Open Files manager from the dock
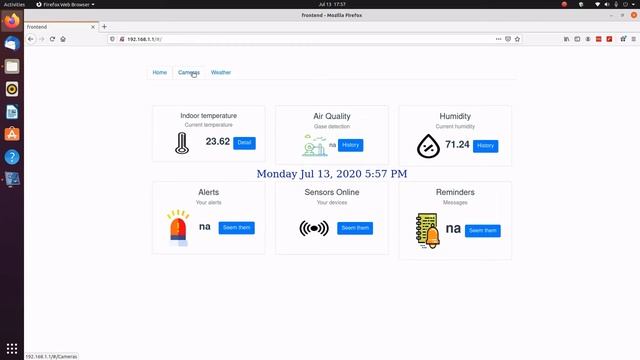640x360 pixels. [x=12, y=66]
